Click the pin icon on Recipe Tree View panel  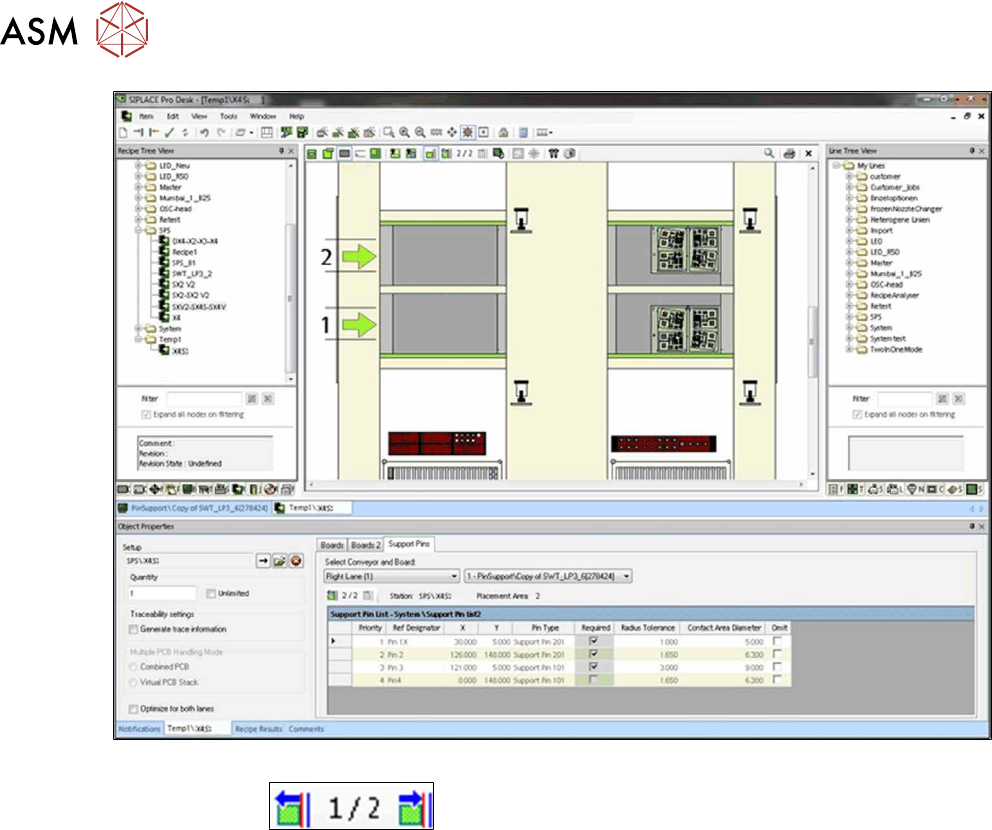point(282,151)
